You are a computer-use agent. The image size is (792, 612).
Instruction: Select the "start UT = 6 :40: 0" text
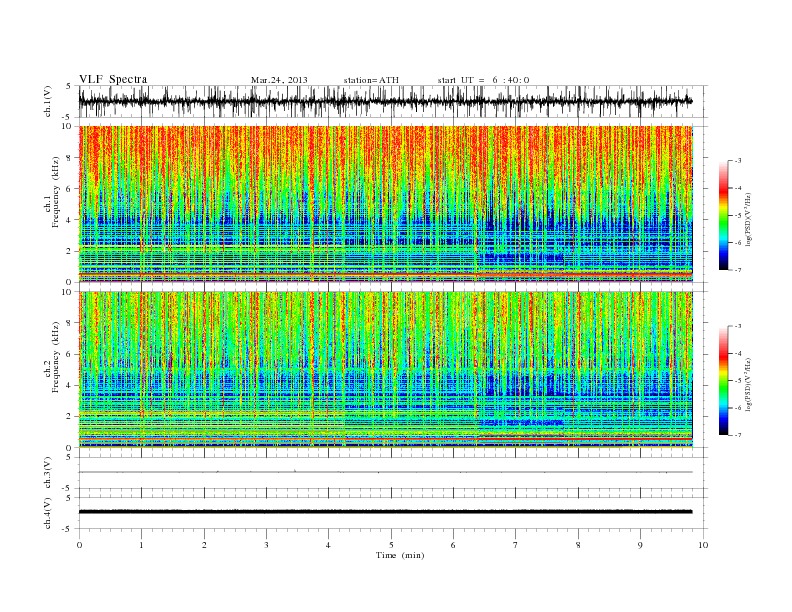(483, 80)
